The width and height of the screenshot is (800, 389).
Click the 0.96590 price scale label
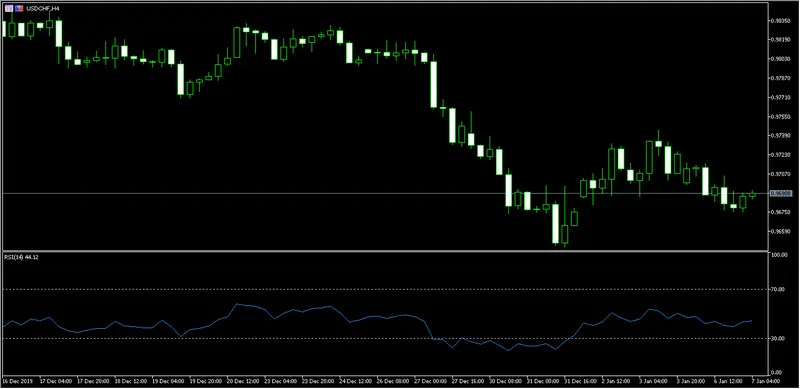[x=782, y=231]
